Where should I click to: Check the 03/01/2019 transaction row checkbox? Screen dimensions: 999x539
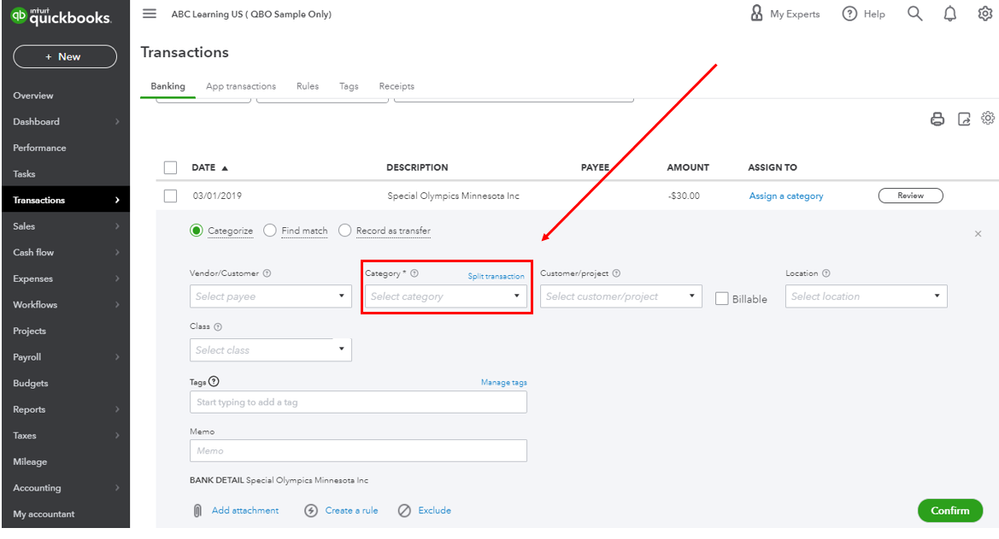[x=170, y=196]
